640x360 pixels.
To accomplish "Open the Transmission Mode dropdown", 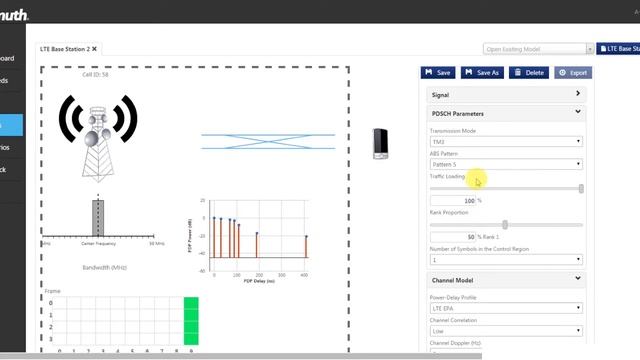I will pos(506,142).
